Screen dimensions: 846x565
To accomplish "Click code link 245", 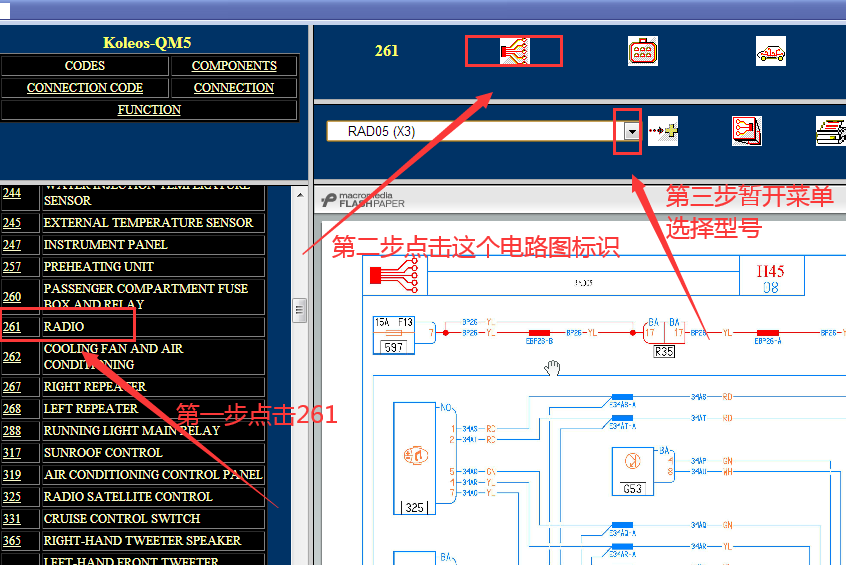I will (x=12, y=223).
